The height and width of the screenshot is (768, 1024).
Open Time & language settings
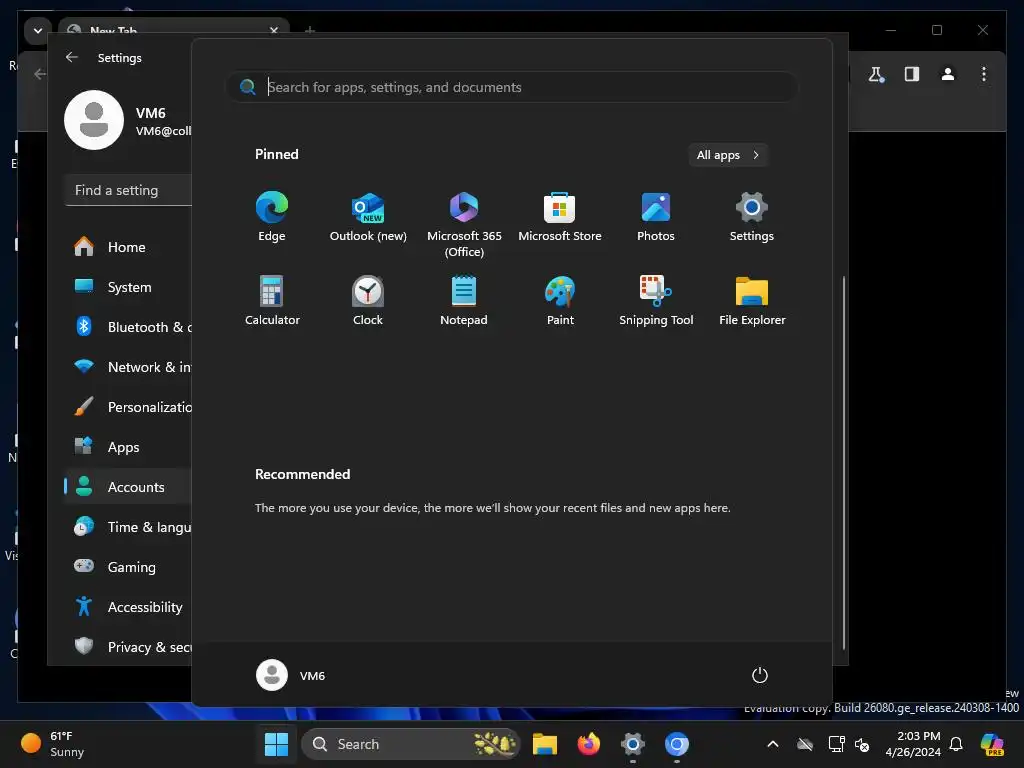click(127, 526)
